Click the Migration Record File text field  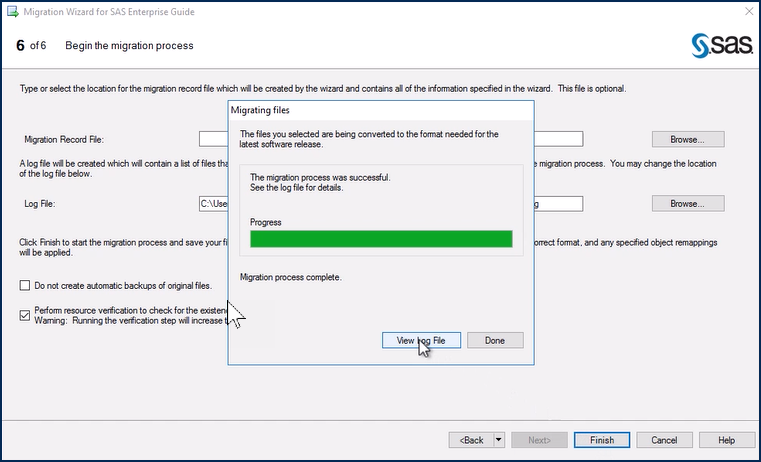213,140
